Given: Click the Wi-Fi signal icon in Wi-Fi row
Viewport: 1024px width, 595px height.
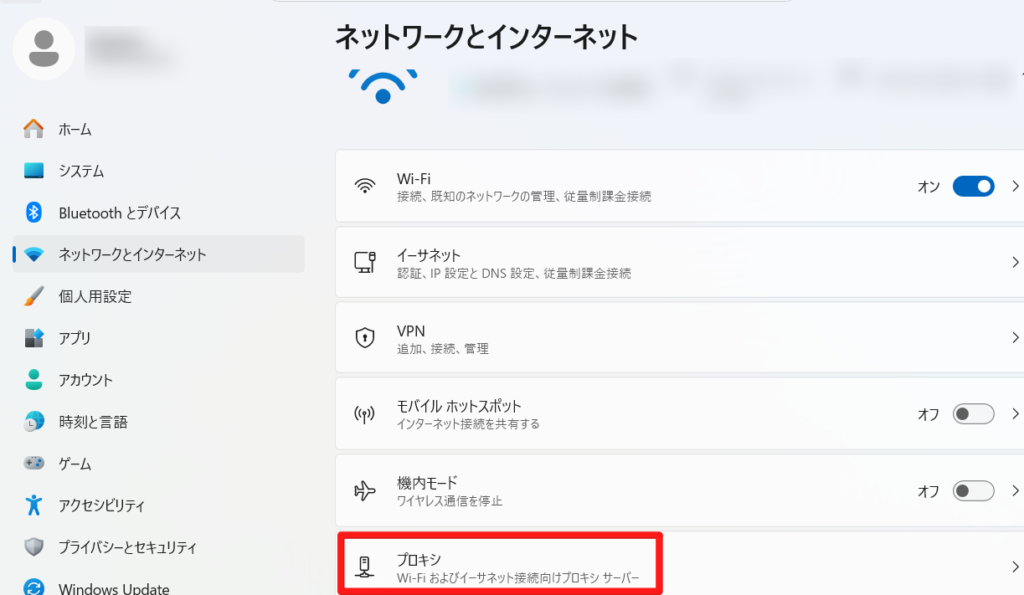Looking at the screenshot, I should click(x=365, y=186).
